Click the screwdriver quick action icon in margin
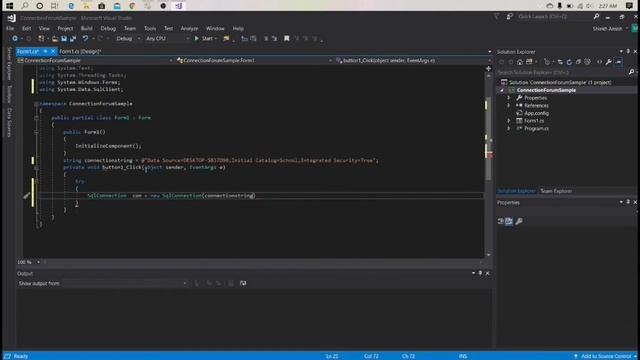 [x=27, y=196]
